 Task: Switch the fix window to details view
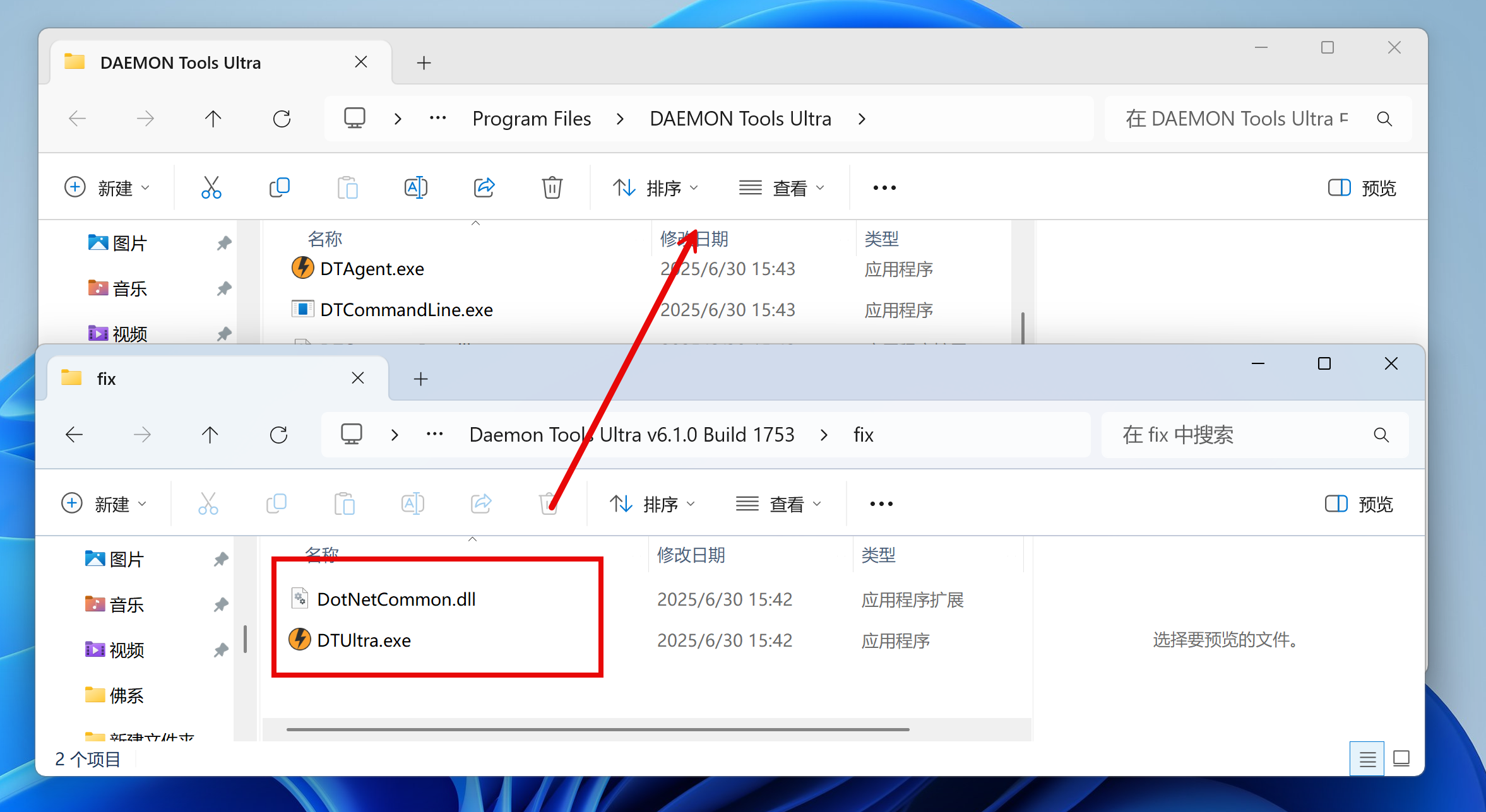point(1367,758)
